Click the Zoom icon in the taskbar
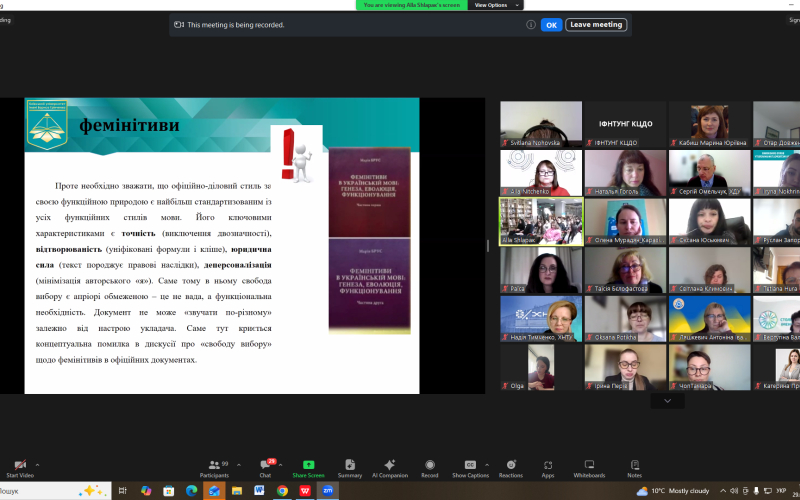800x500 pixels. click(x=328, y=491)
